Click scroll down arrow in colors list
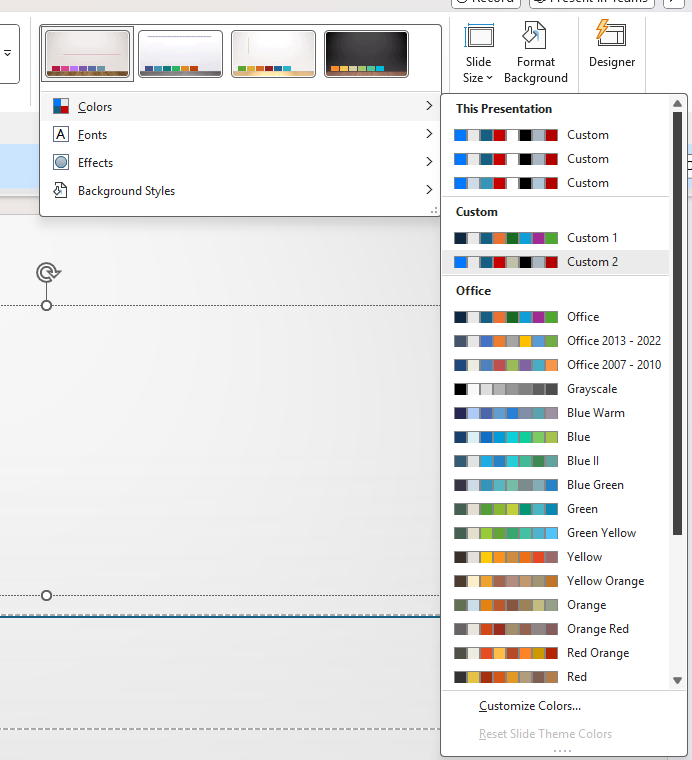This screenshot has width=692, height=760. coord(677,680)
